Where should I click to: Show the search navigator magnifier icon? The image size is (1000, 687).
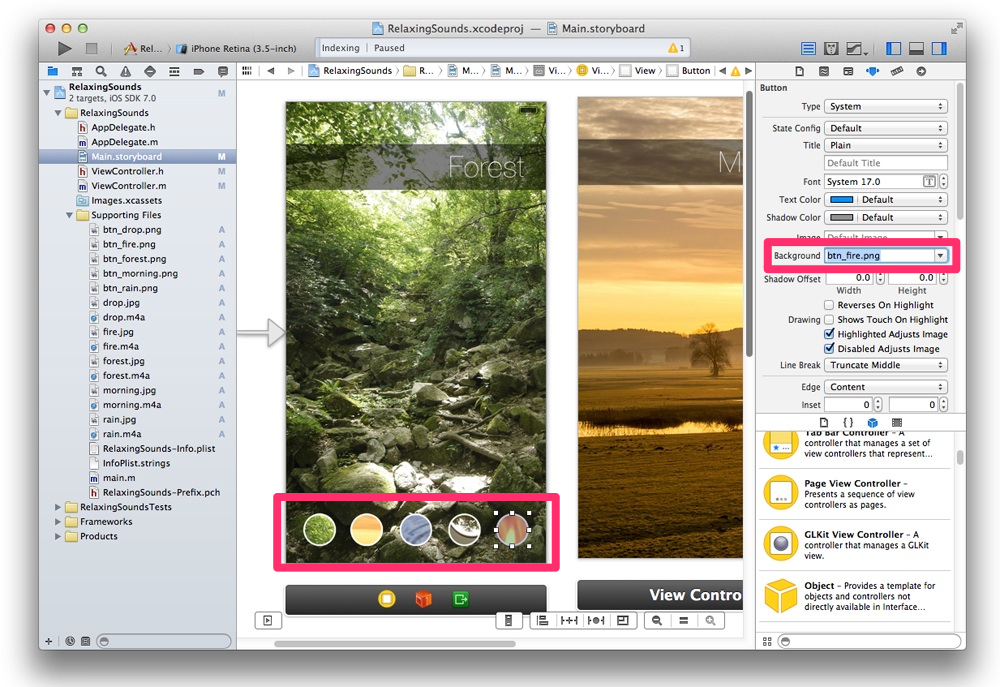tap(101, 71)
